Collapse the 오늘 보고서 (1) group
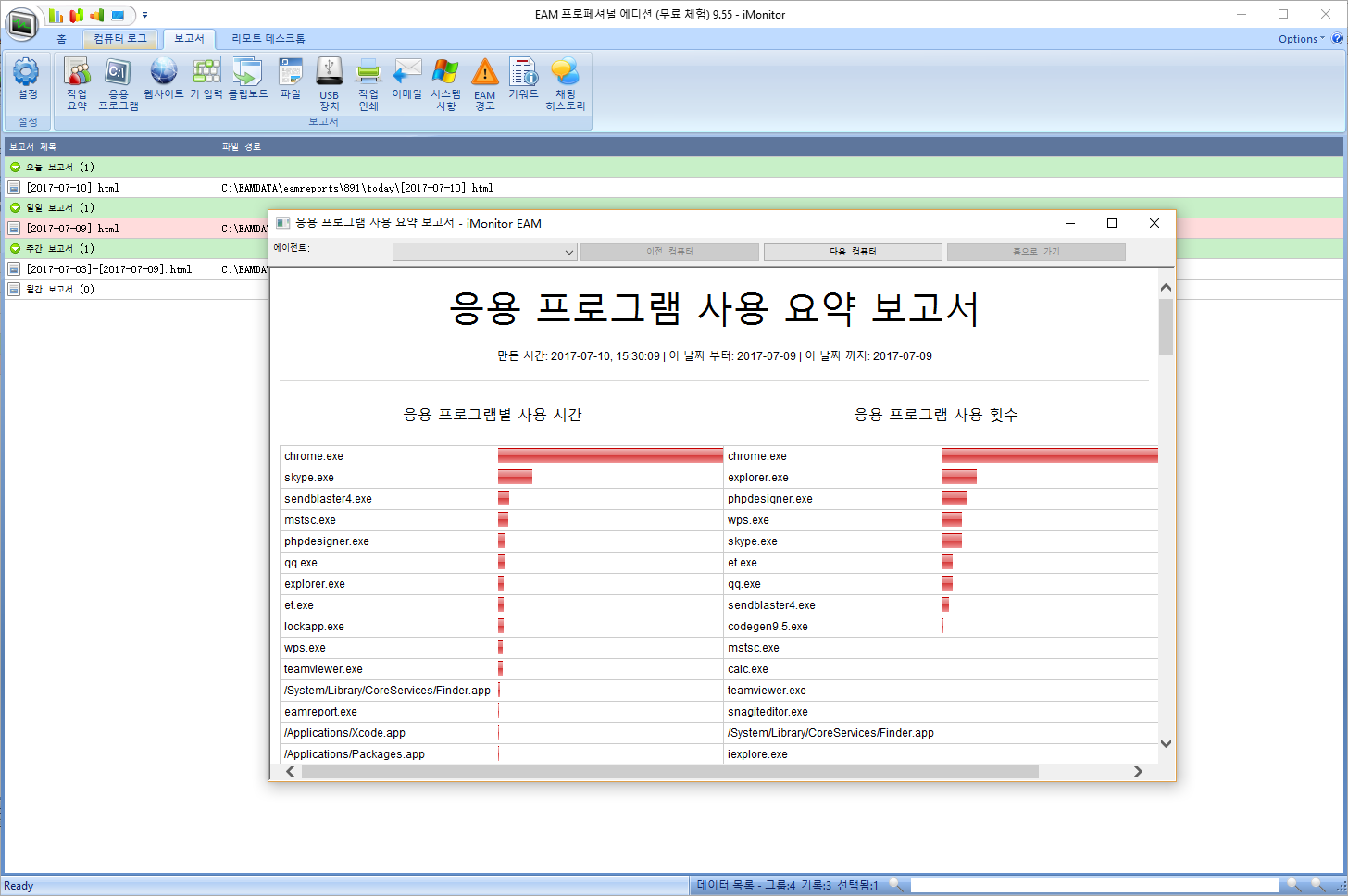Viewport: 1348px width, 896px height. [15, 168]
